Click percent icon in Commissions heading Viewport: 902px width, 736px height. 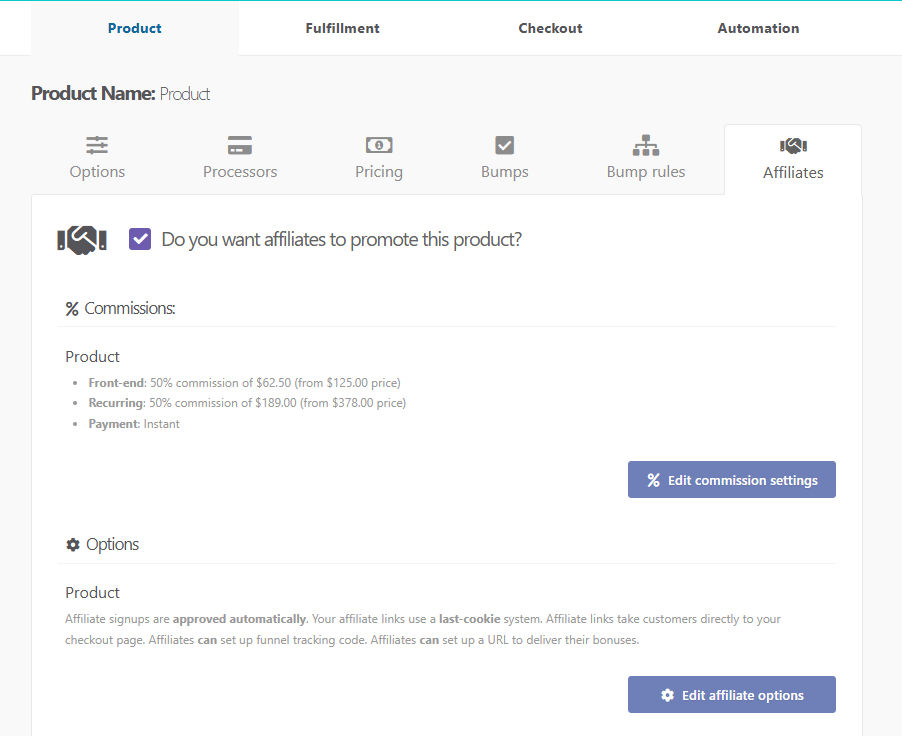click(72, 309)
